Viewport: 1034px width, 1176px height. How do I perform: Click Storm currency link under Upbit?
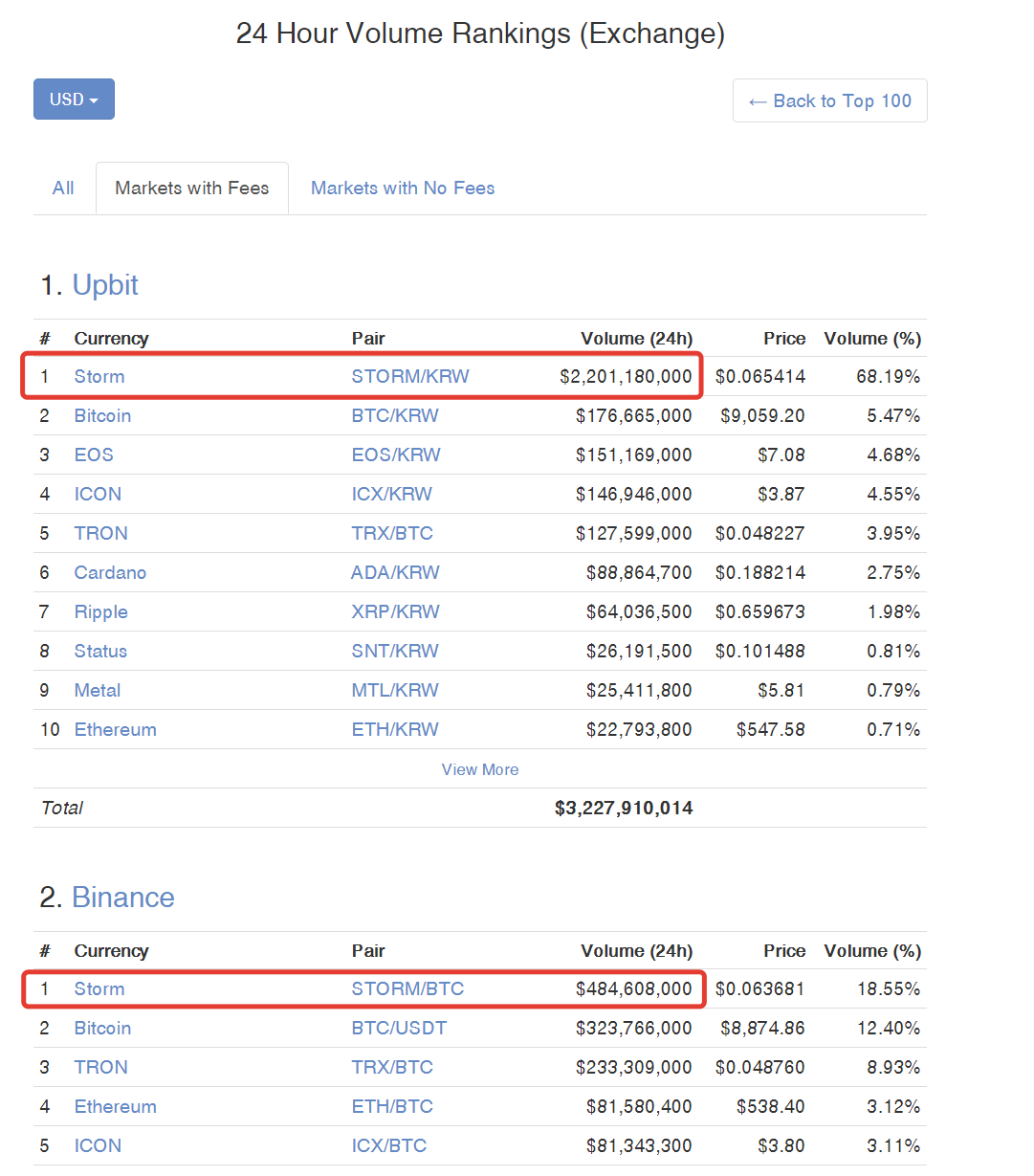click(99, 377)
